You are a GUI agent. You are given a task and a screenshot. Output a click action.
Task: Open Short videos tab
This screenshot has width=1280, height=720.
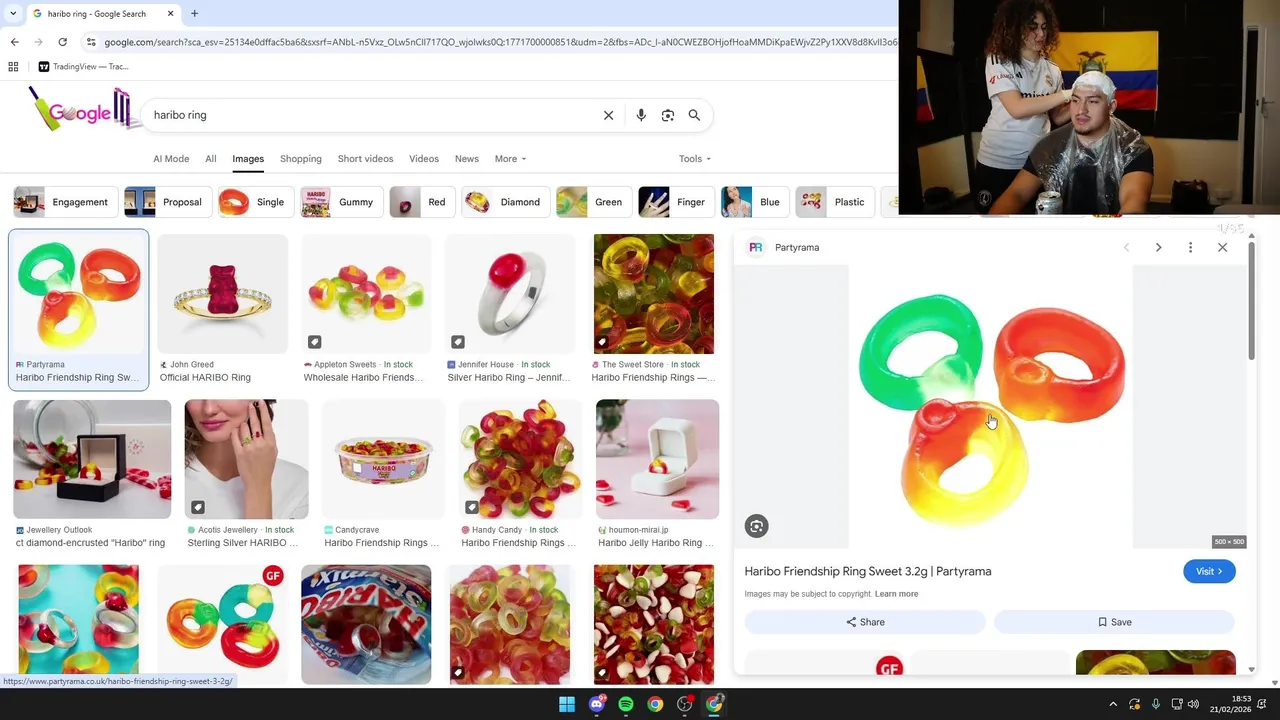point(365,159)
